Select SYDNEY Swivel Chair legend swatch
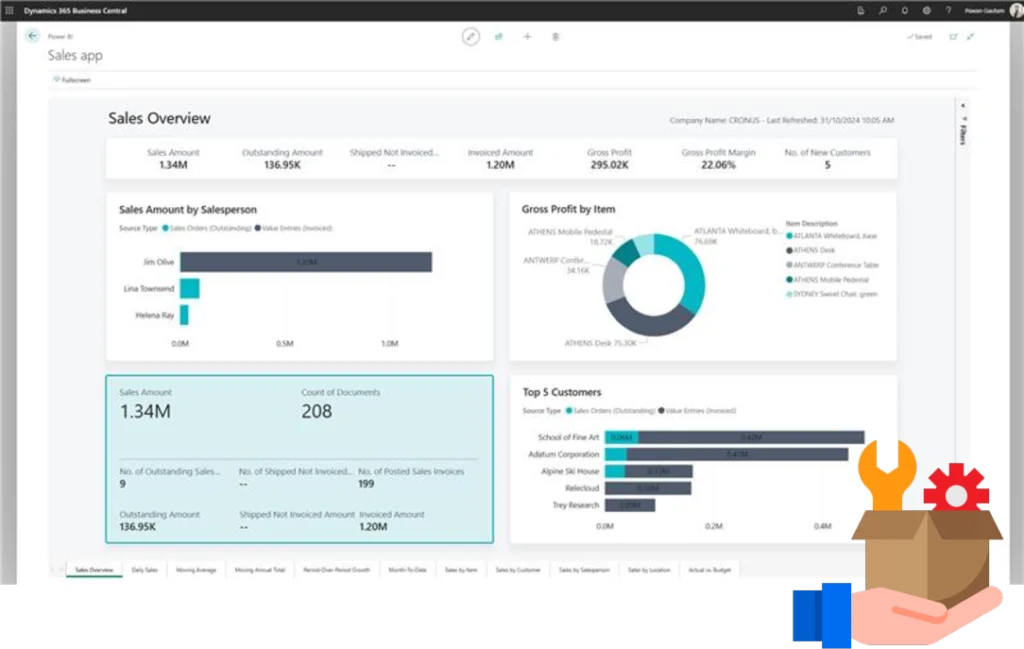Image resolution: width=1024 pixels, height=649 pixels. [790, 294]
